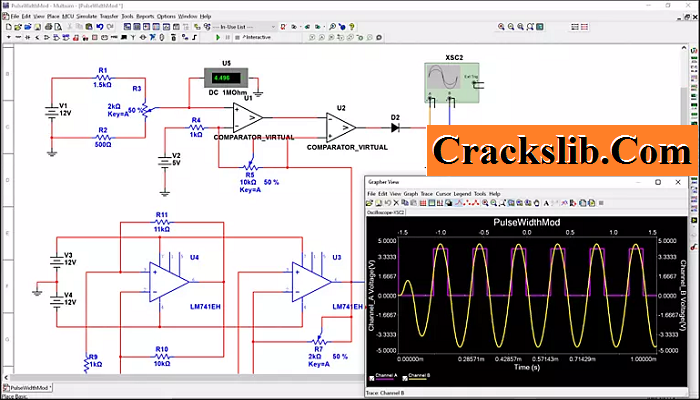700x400 pixels.
Task: Click Zoom to fit page icon
Action: pyautogui.click(x=530, y=27)
